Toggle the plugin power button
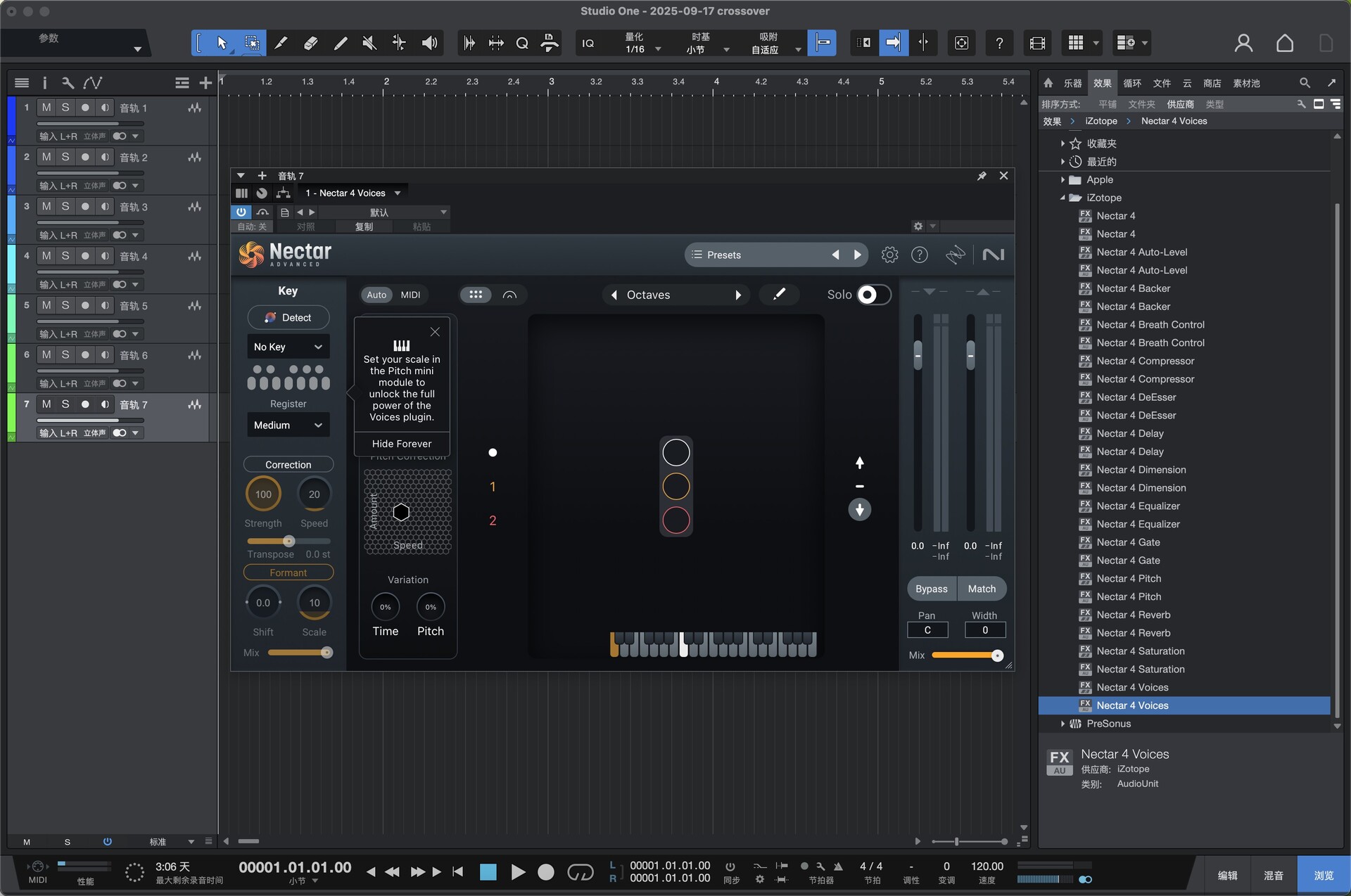 241,212
